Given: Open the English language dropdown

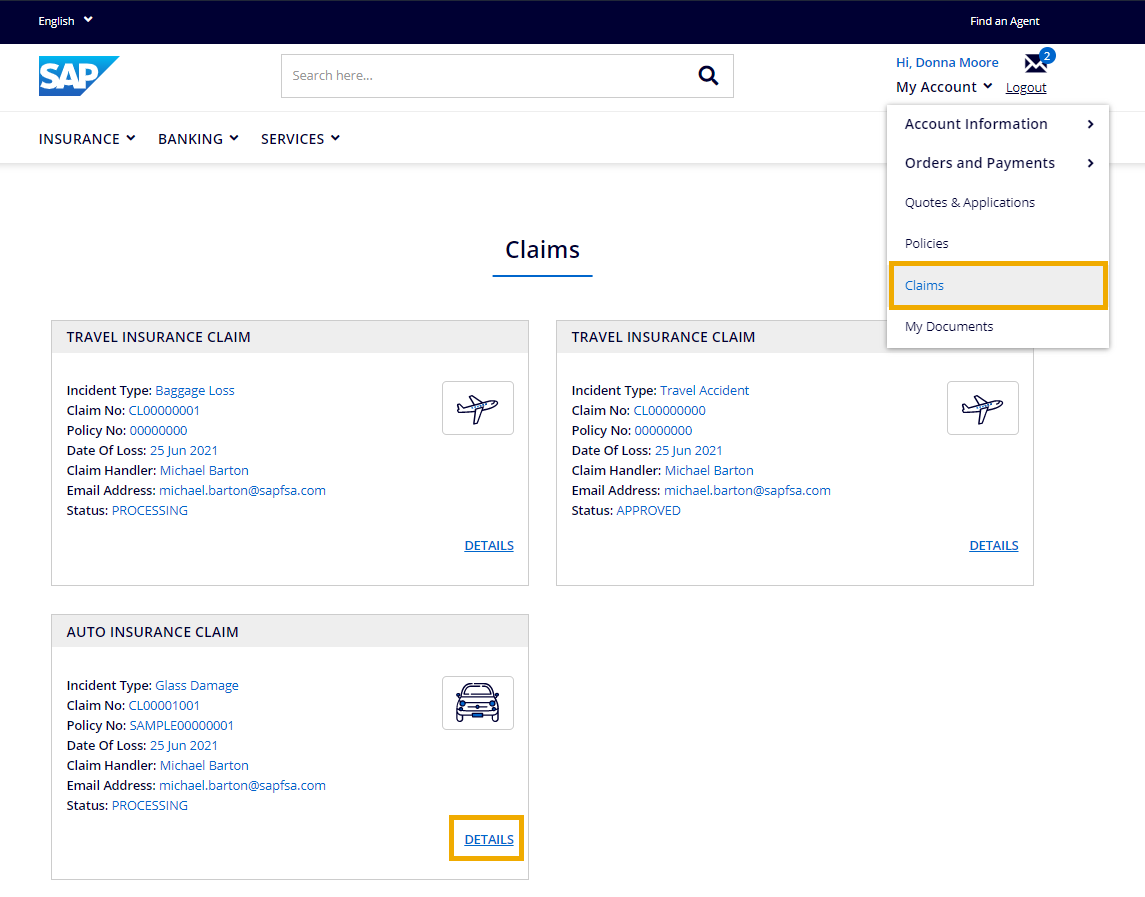Looking at the screenshot, I should click(65, 21).
